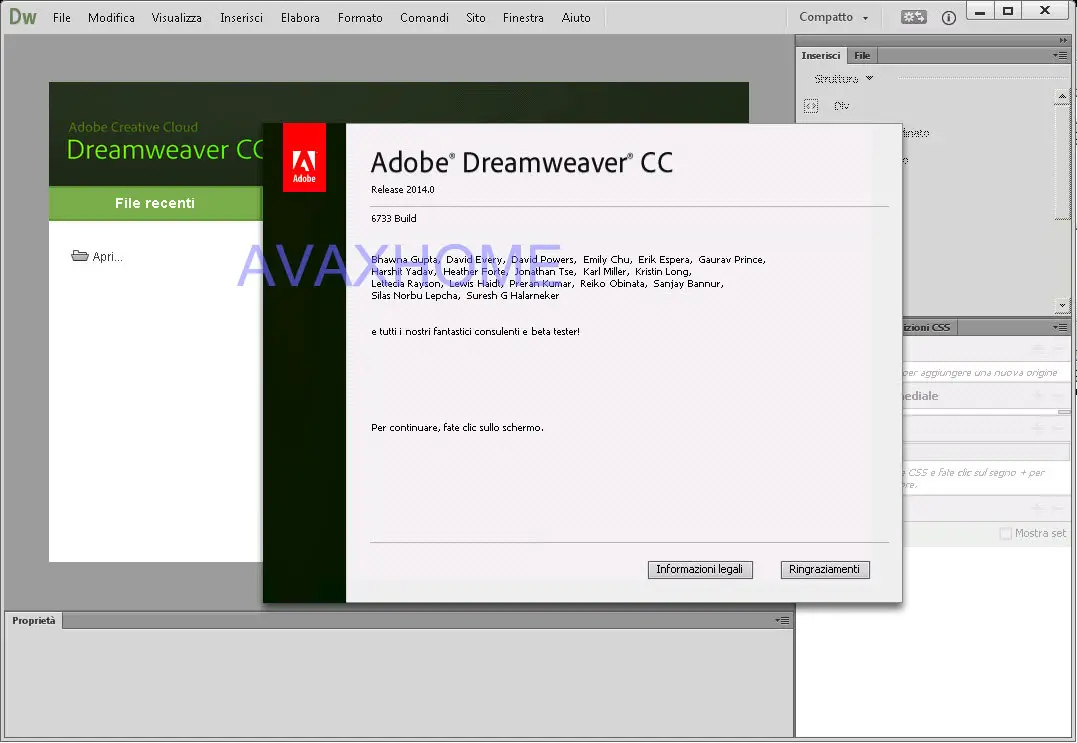The height and width of the screenshot is (743, 1077).
Task: Open the Formato menu
Action: click(360, 18)
